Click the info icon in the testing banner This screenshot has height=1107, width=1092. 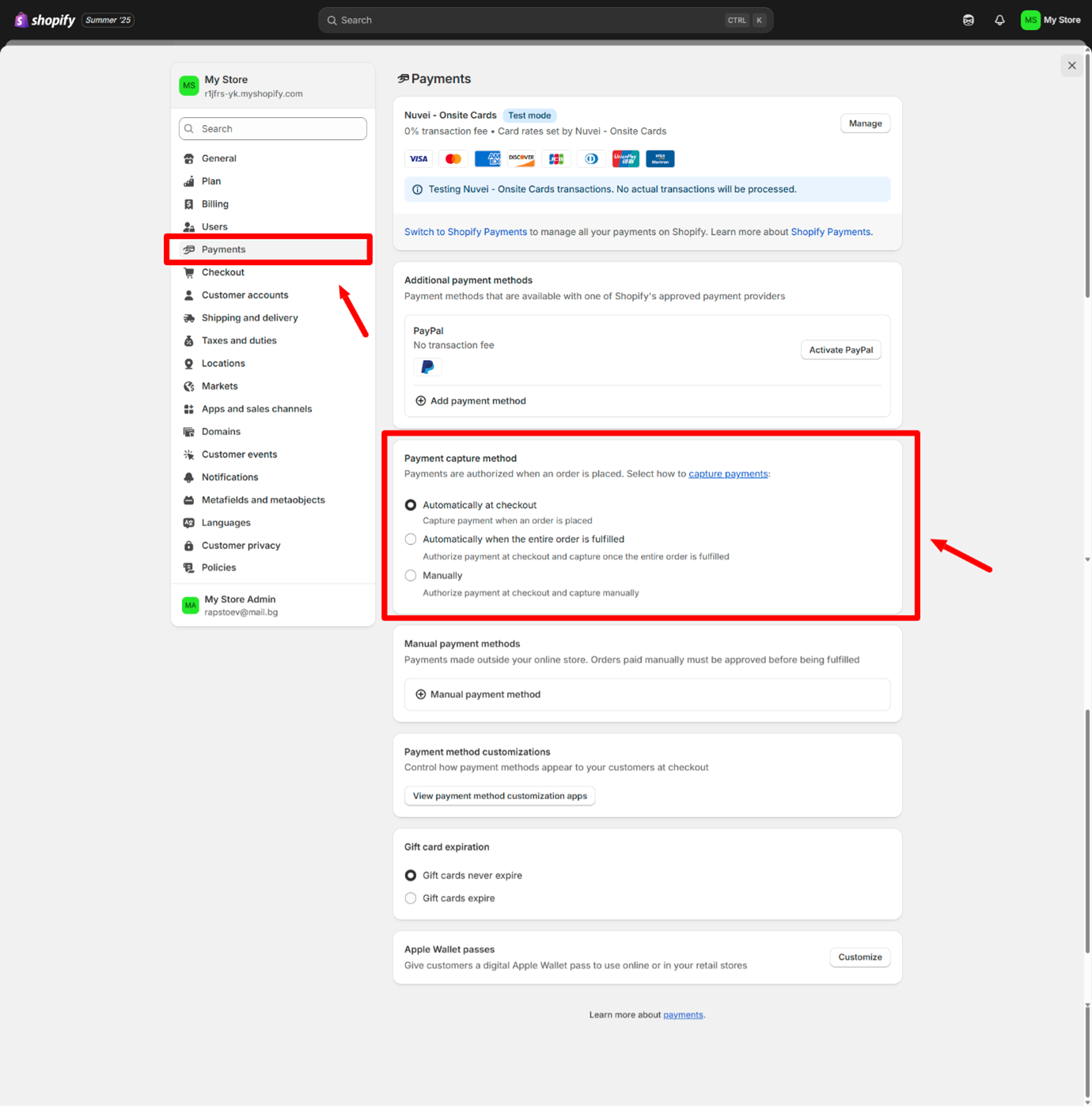coord(417,190)
